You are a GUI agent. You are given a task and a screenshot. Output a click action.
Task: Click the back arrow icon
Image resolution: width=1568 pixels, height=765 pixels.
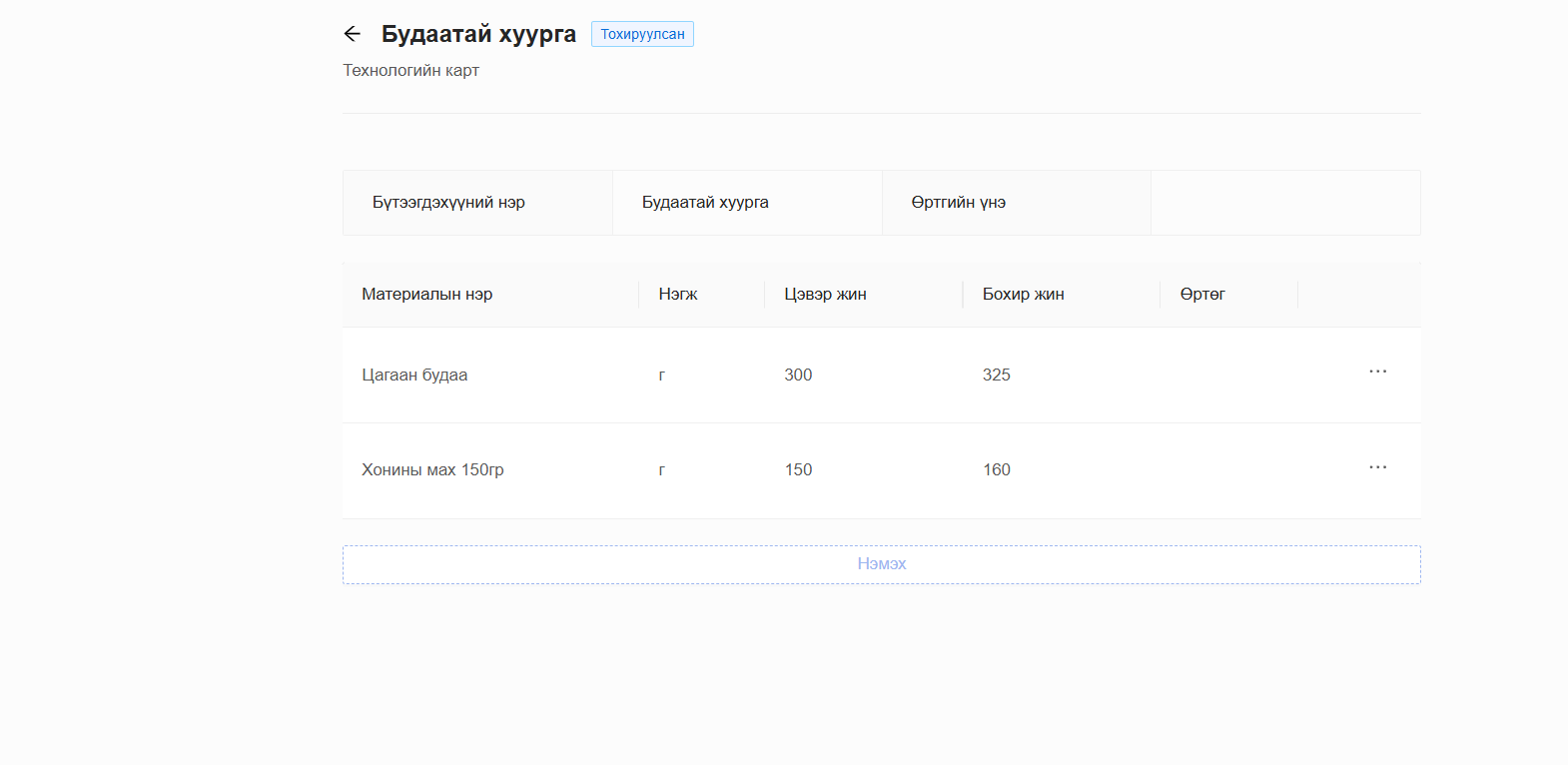(x=352, y=34)
